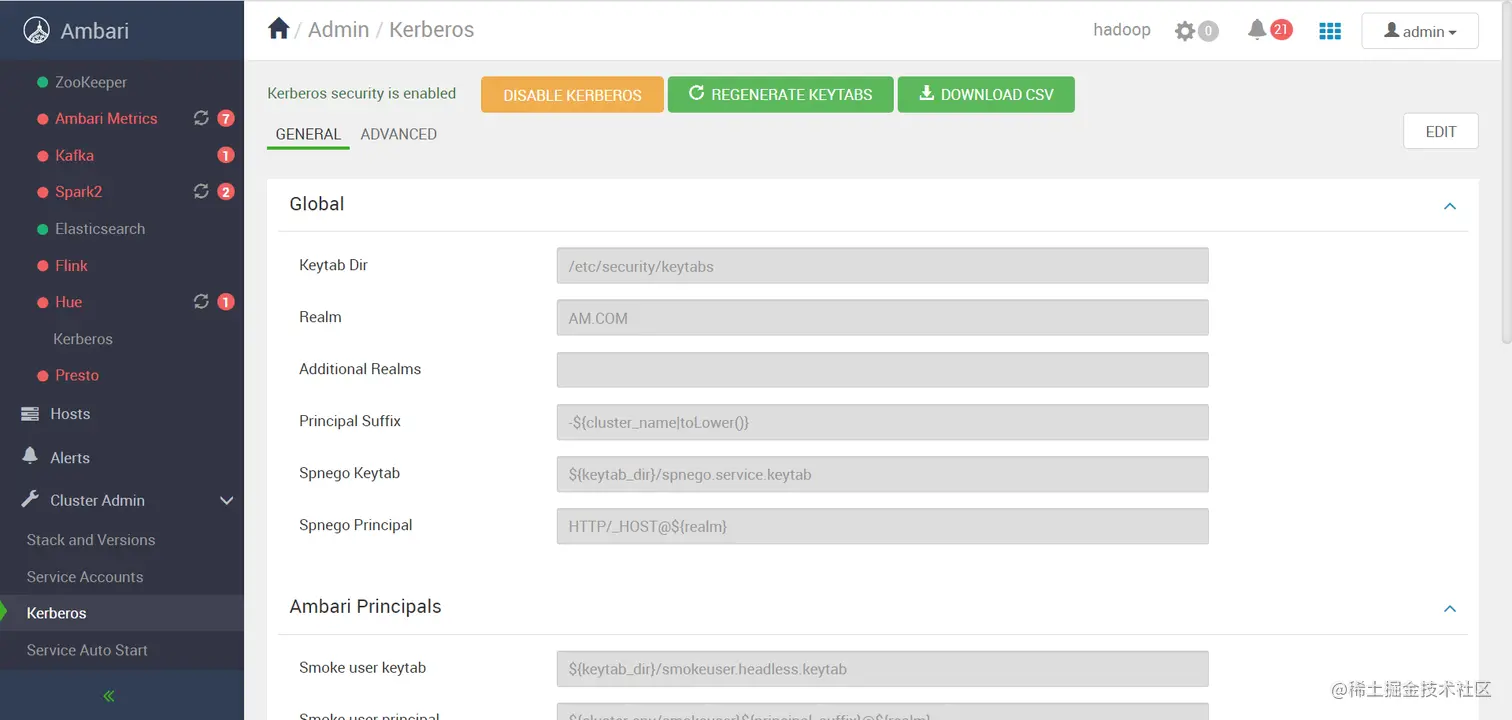Viewport: 1512px width, 720px height.
Task: Click DISABLE KERBEROS button
Action: [572, 95]
